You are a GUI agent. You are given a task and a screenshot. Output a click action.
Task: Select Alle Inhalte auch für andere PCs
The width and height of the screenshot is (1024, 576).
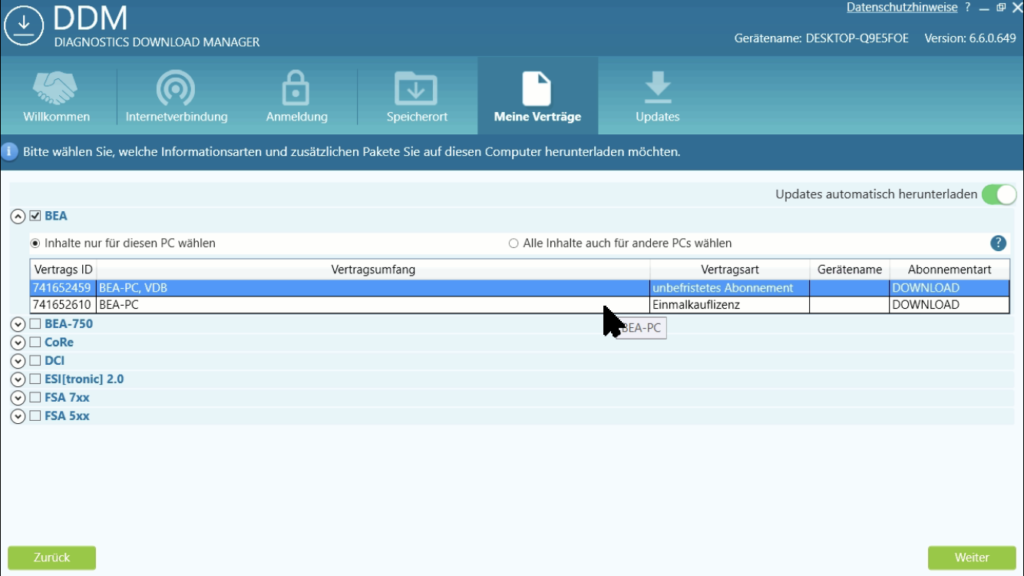click(x=513, y=243)
